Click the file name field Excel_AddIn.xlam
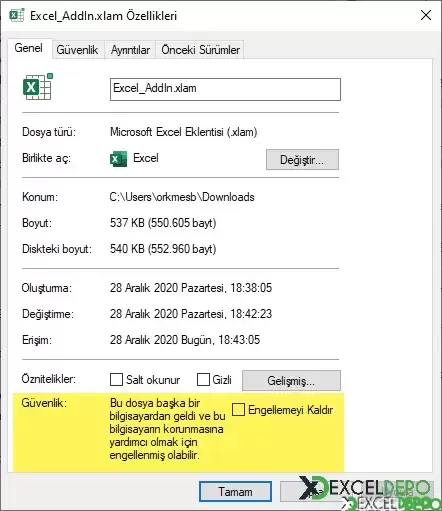Image resolution: width=442 pixels, height=511 pixels. 225,89
